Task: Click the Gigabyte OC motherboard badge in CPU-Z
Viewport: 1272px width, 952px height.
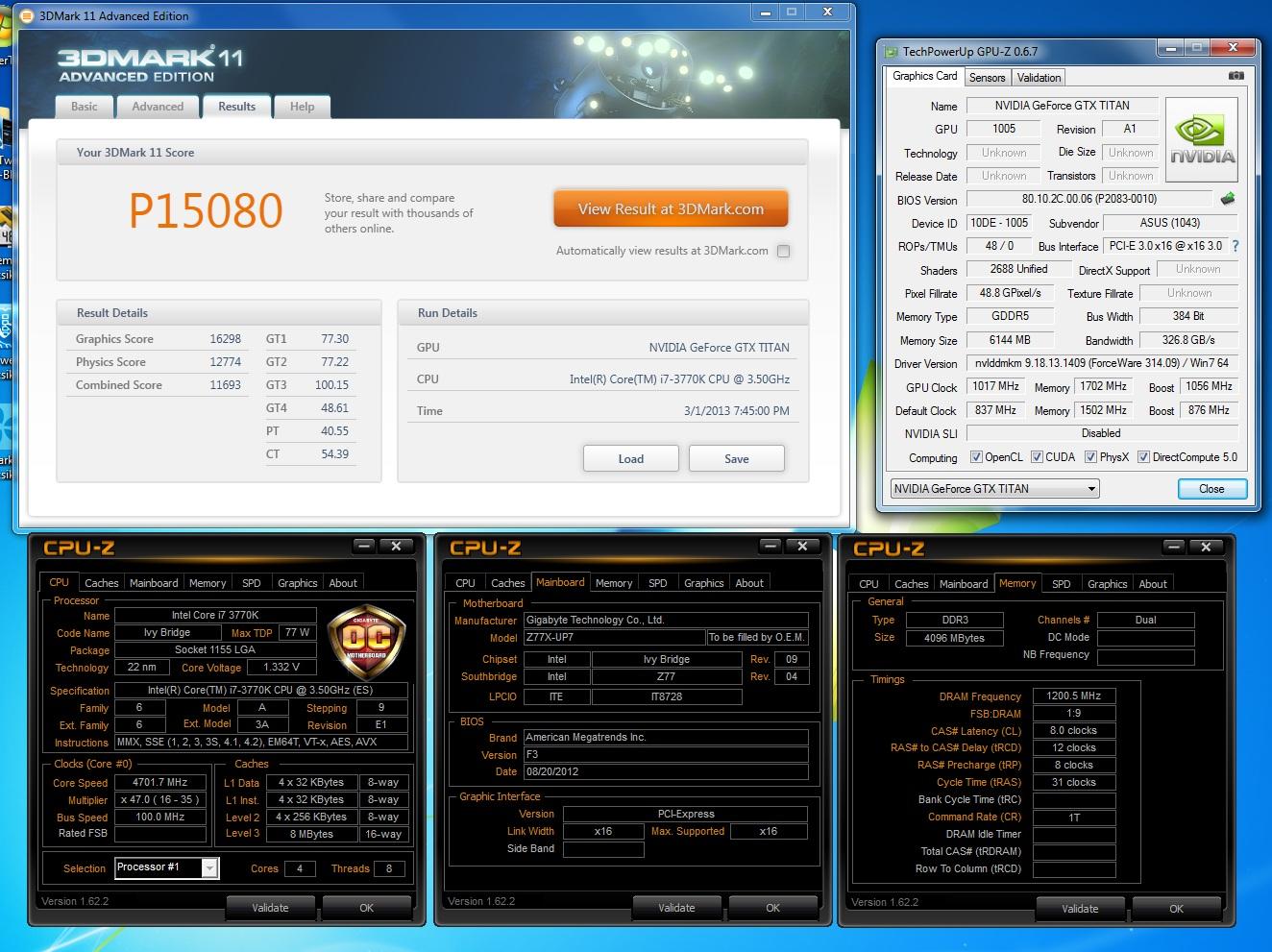Action: (364, 644)
